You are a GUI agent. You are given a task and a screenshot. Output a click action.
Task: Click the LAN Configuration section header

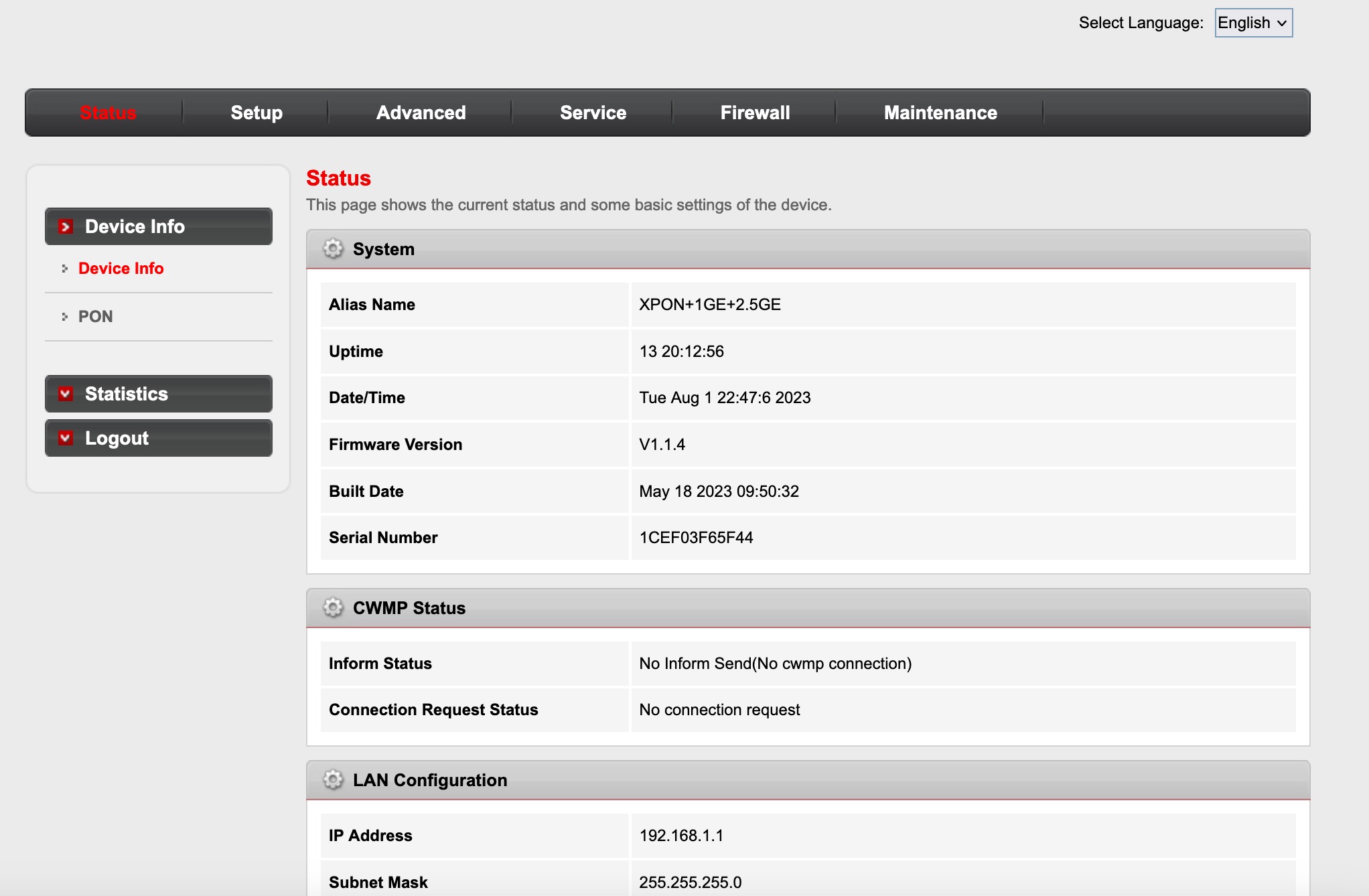[808, 780]
